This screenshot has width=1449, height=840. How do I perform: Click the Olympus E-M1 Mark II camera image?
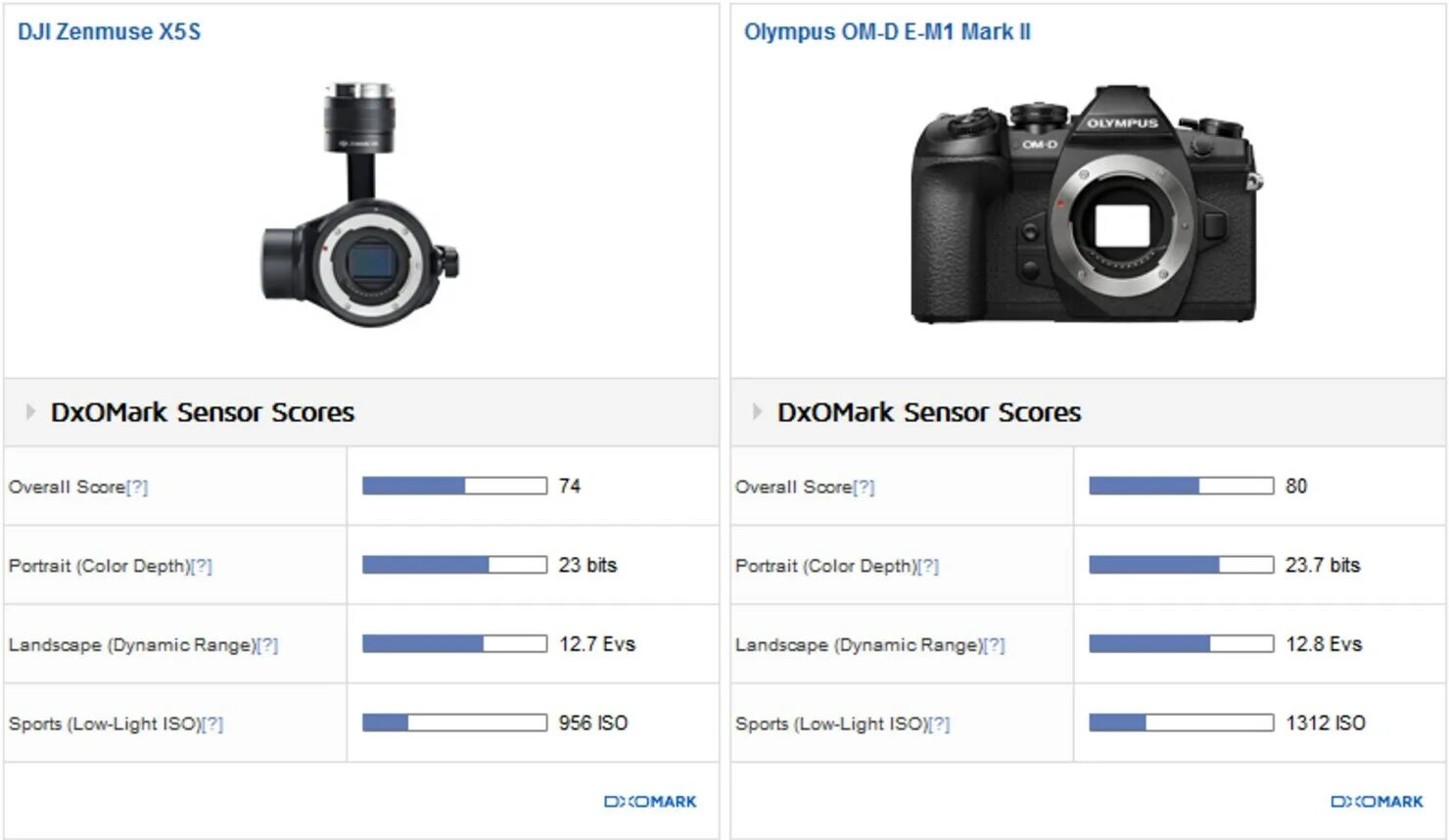tap(1086, 205)
